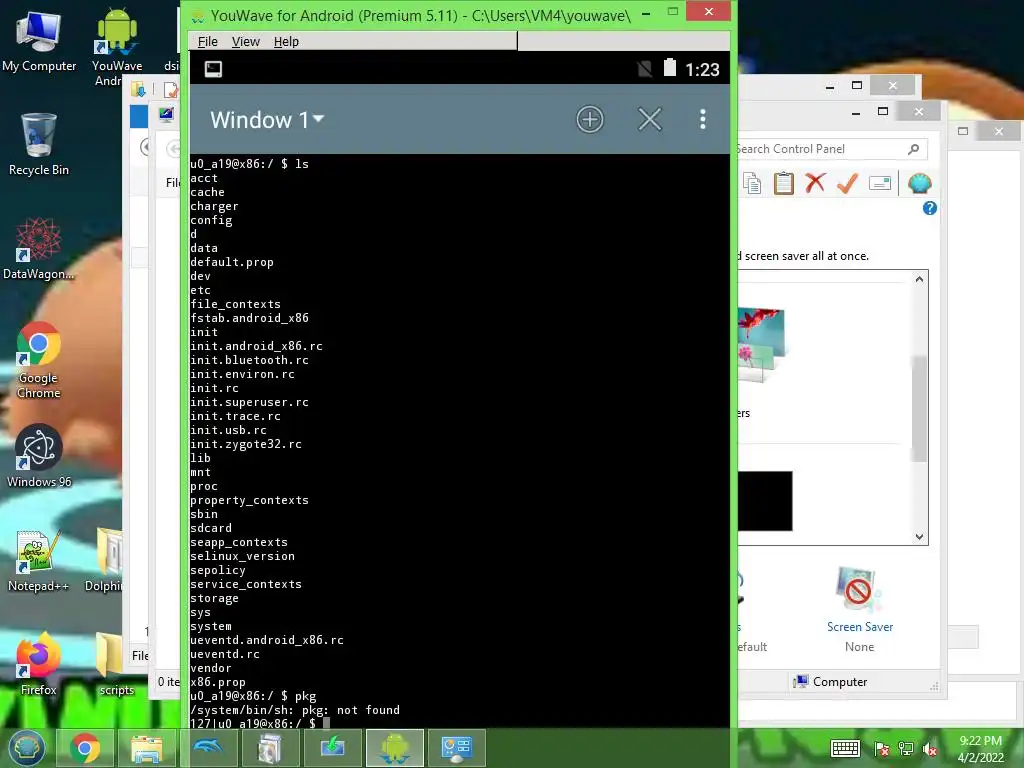Click the globe shell icon in background toolbar
1024x768 pixels.
[x=919, y=184]
